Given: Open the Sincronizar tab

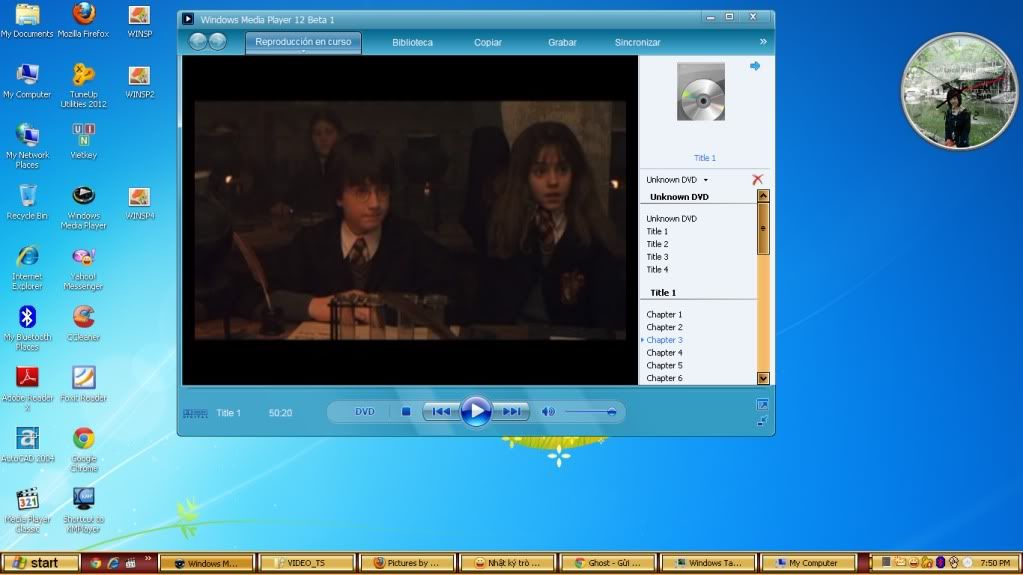Looking at the screenshot, I should [637, 42].
